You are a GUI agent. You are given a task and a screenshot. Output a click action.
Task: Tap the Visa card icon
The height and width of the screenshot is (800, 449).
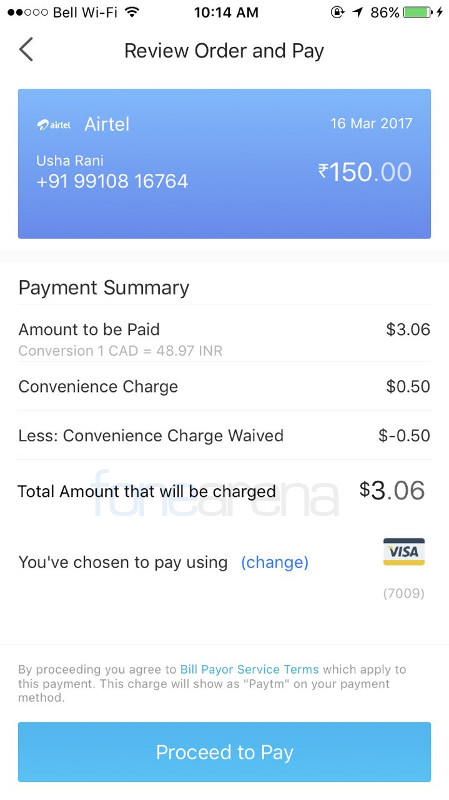pyautogui.click(x=404, y=552)
